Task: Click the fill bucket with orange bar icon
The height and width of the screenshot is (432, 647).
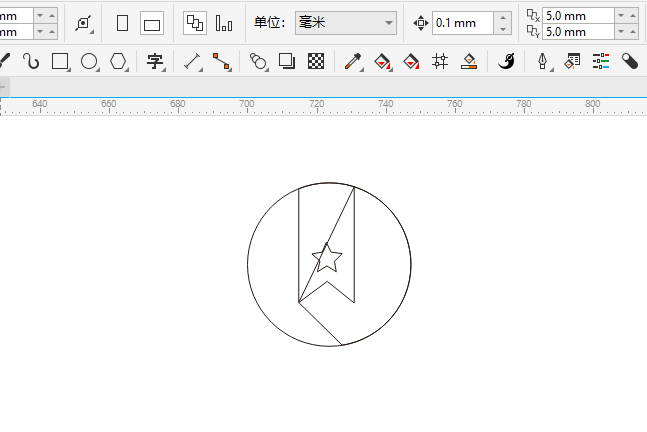Action: click(469, 61)
